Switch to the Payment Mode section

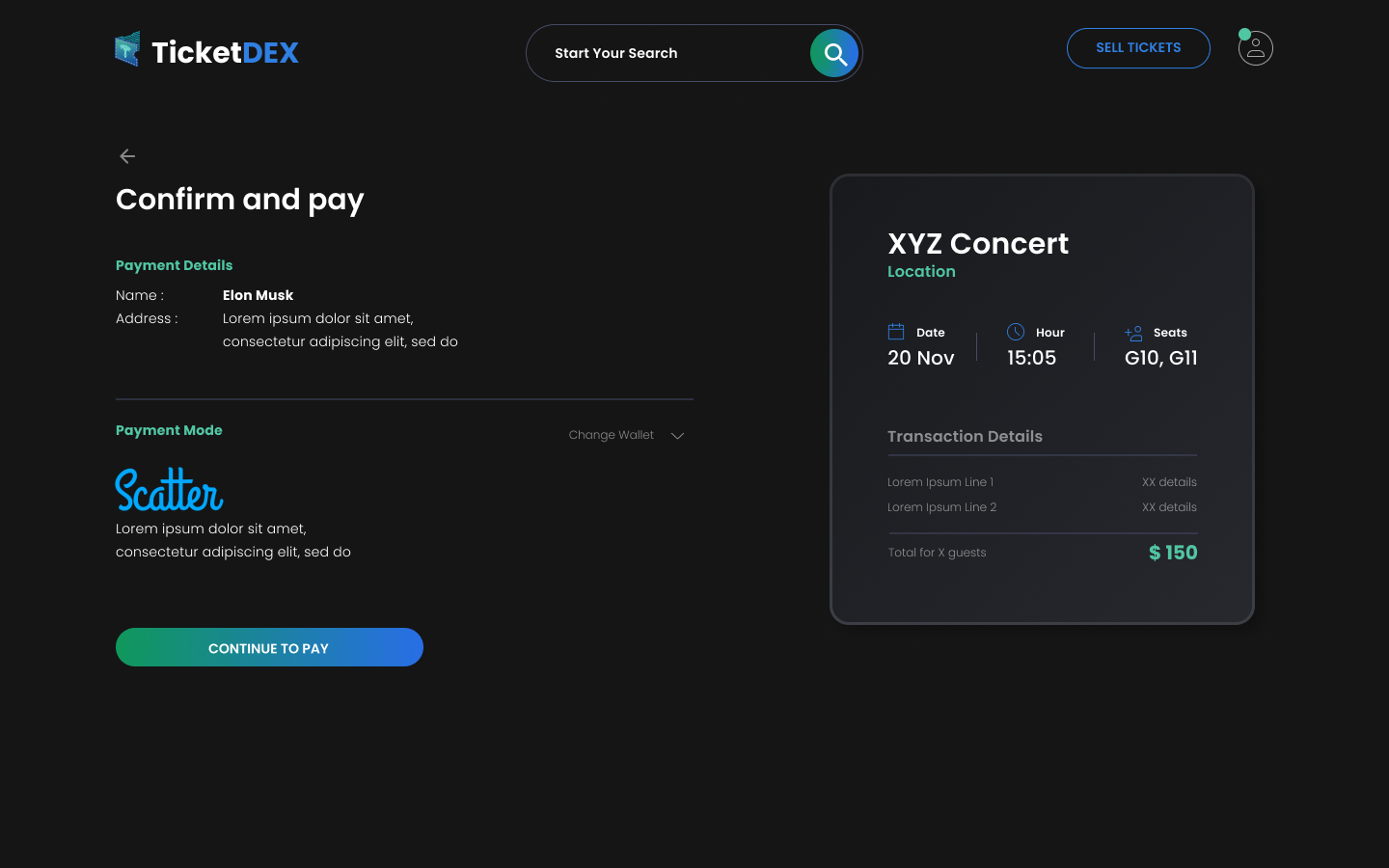click(169, 430)
